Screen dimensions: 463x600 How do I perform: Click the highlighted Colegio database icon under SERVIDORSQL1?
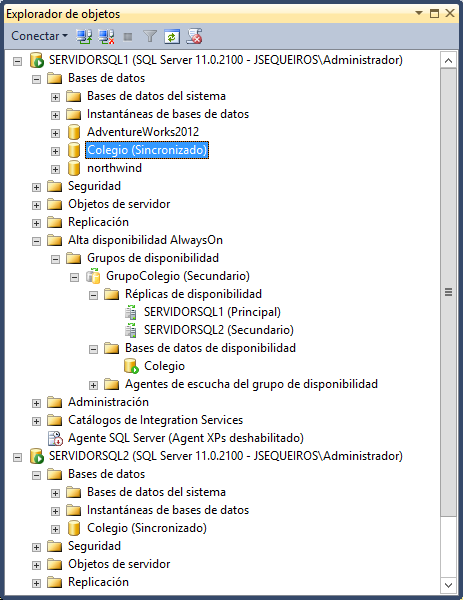tap(73, 150)
